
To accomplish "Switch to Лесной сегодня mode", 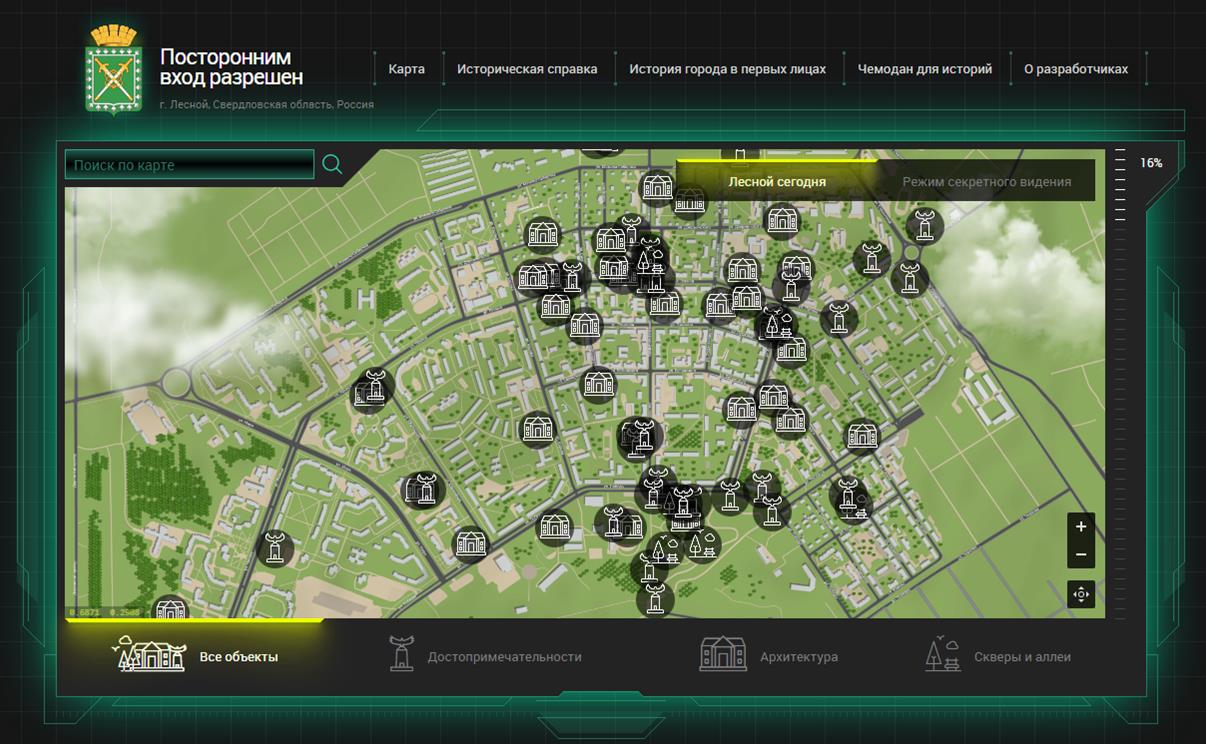I will click(x=777, y=182).
